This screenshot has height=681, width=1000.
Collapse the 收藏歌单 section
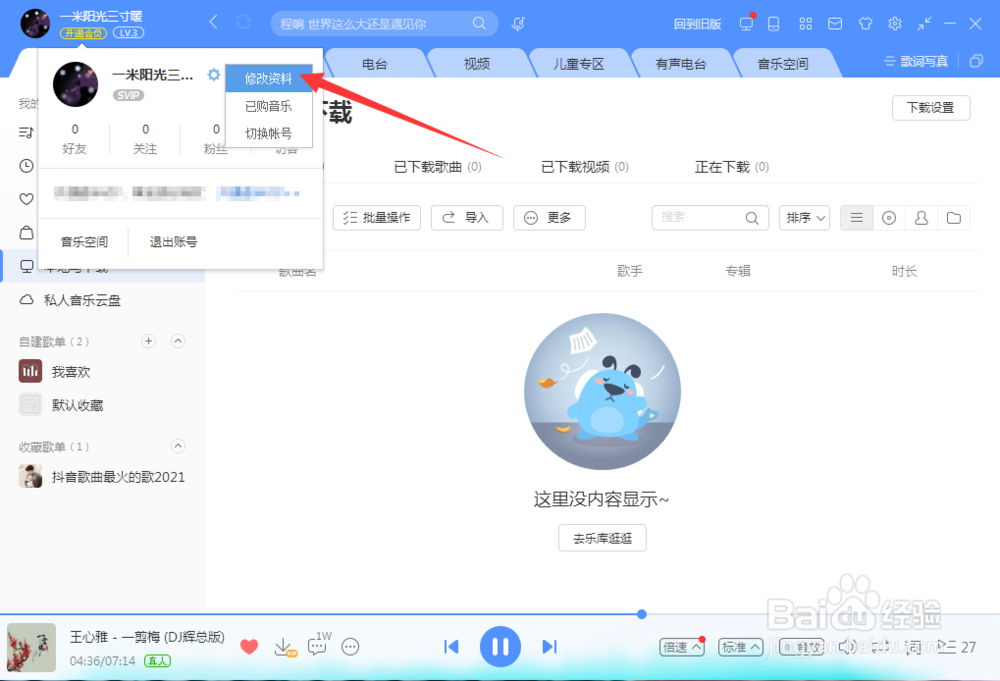click(x=178, y=446)
